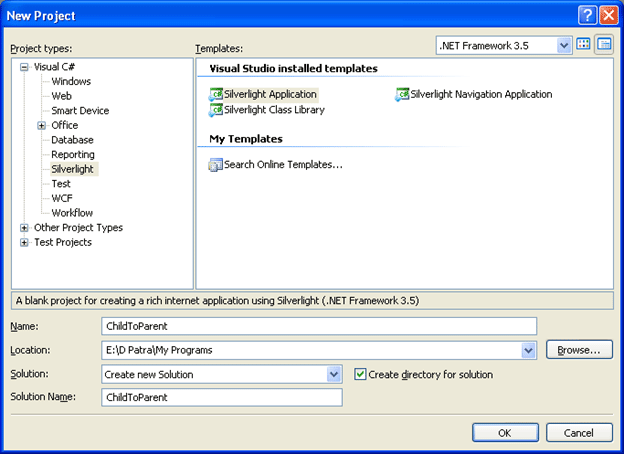Select Database project type

pyautogui.click(x=72, y=140)
